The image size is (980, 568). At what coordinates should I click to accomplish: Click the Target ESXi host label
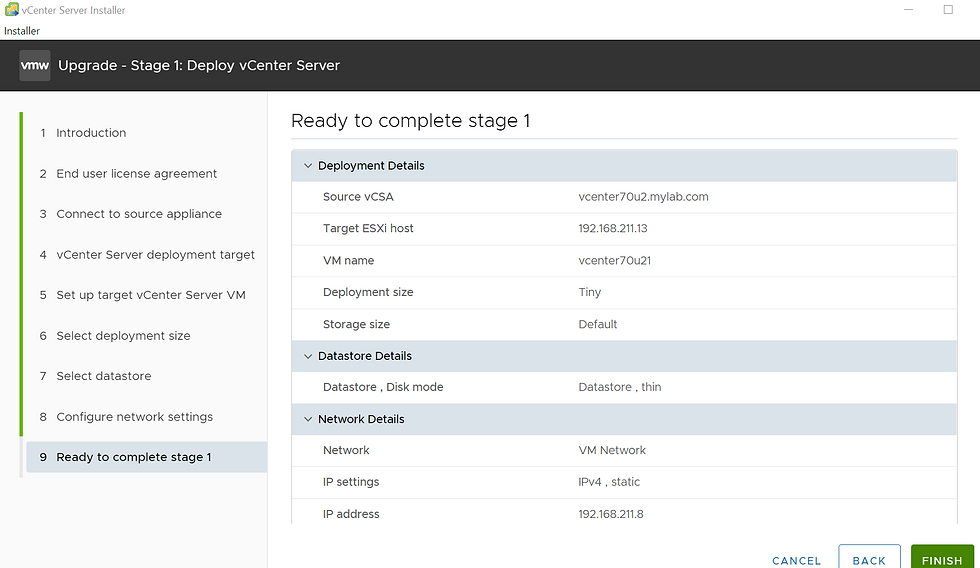pos(368,228)
